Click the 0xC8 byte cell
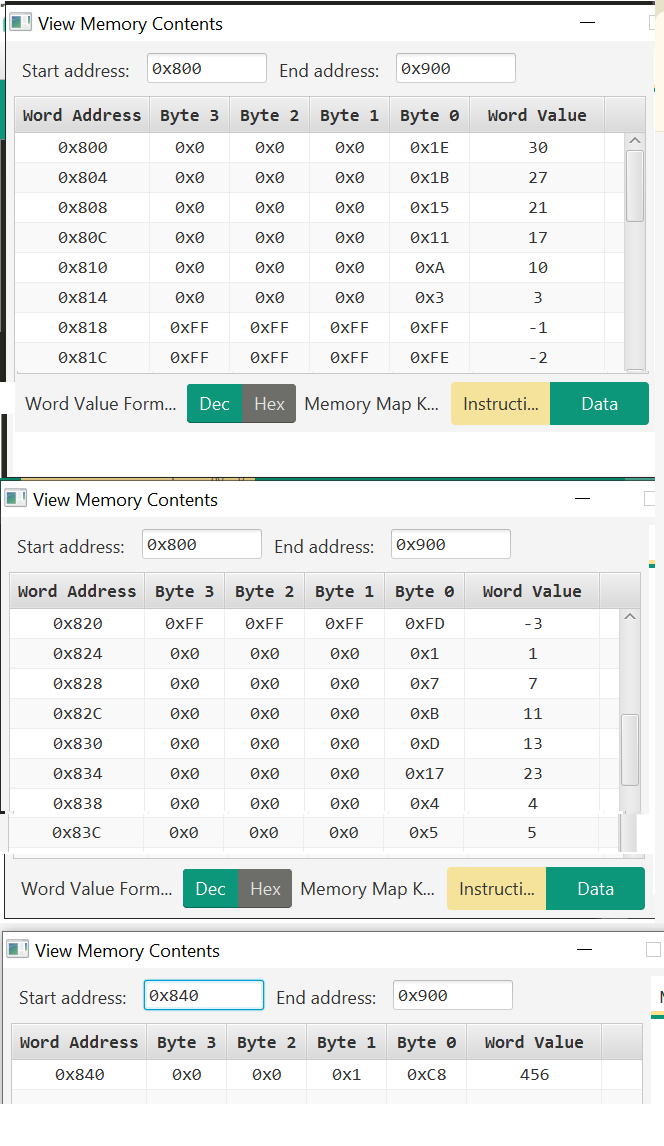 coord(421,1075)
